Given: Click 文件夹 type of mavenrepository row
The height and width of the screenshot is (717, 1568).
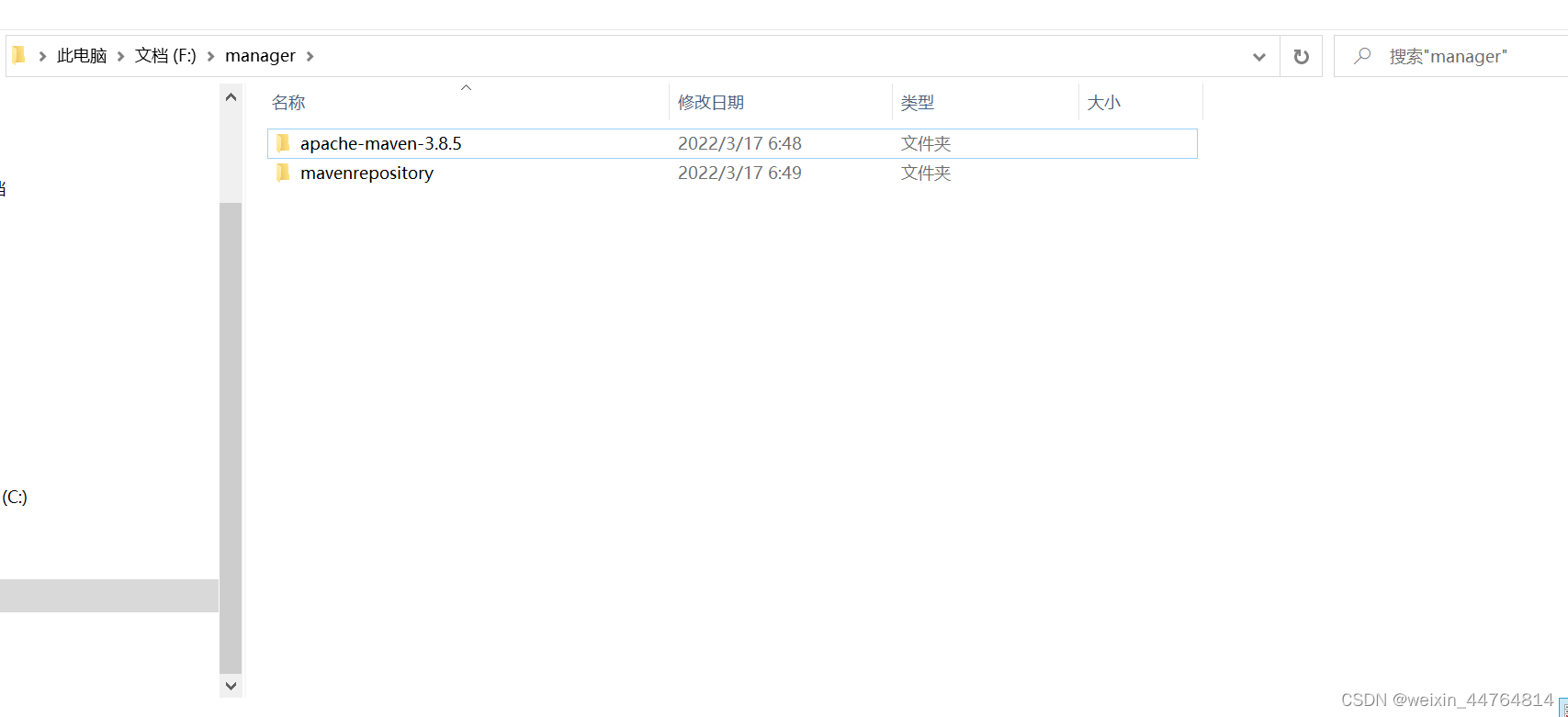Looking at the screenshot, I should coord(926,173).
